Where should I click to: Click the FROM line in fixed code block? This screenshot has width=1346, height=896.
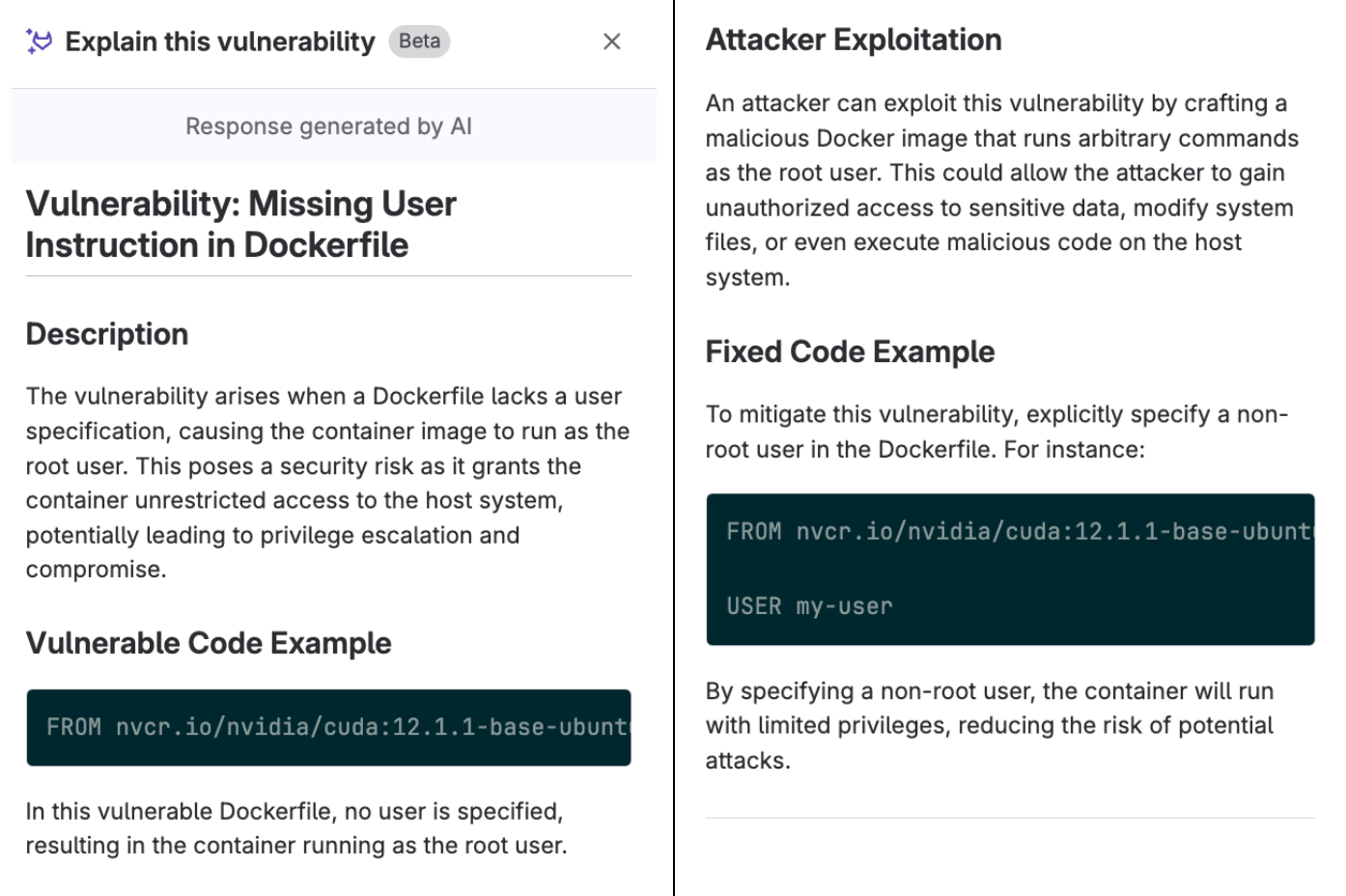(x=1020, y=531)
